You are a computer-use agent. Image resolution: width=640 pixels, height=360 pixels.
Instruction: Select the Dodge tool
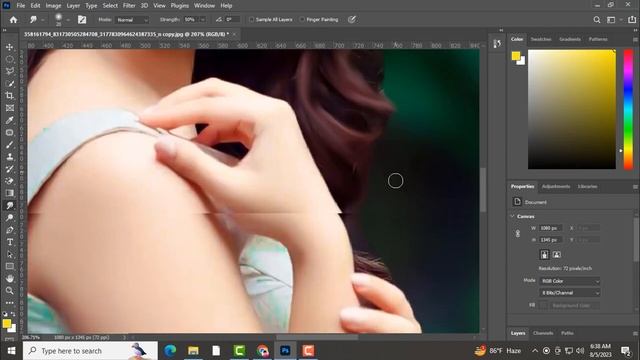pyautogui.click(x=9, y=218)
